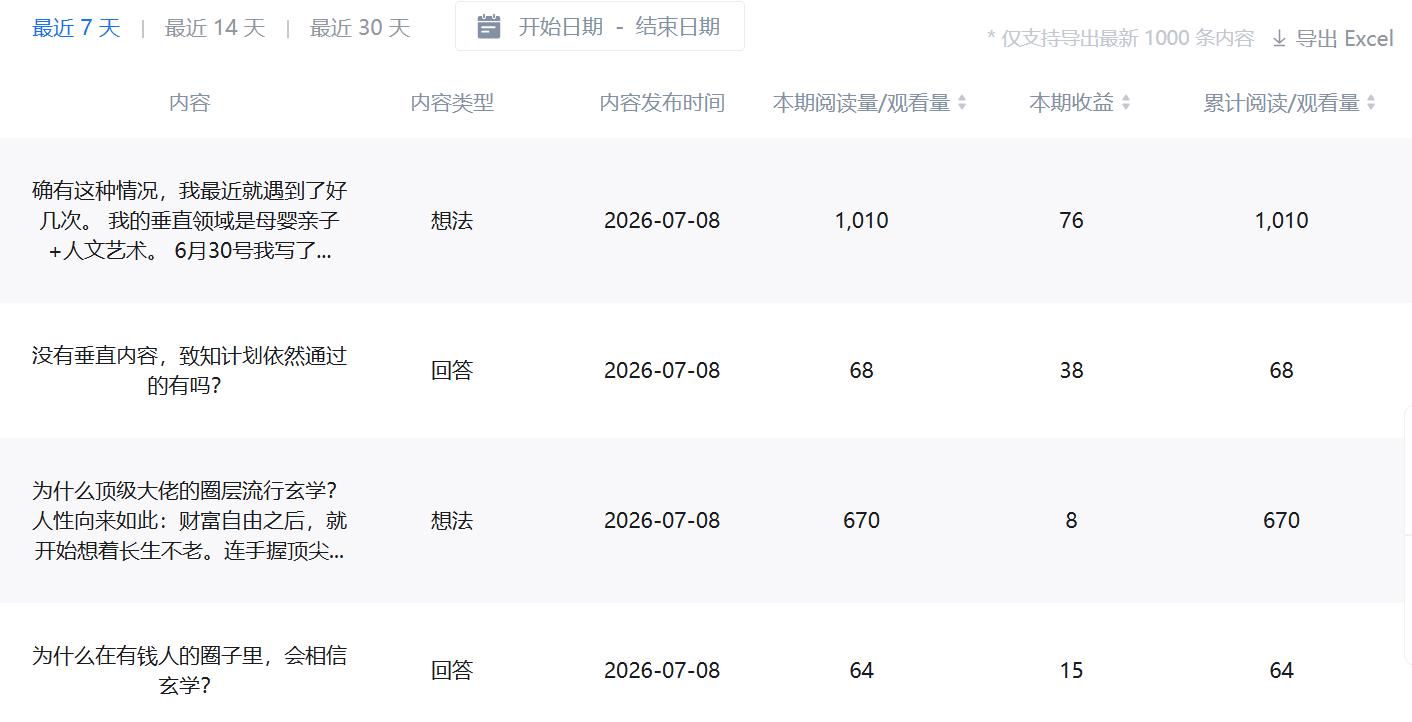This screenshot has width=1412, height=722.
Task: Click the download arrow icon beside 导出 Excel
Action: (1279, 39)
